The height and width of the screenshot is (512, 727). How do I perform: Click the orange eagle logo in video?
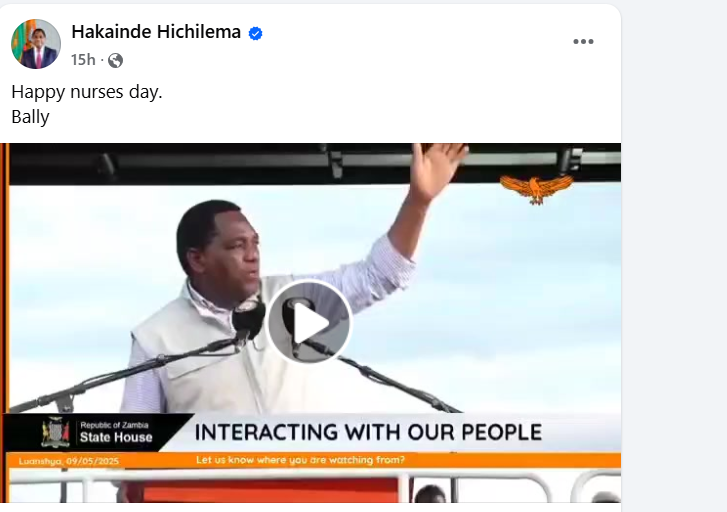[536, 188]
